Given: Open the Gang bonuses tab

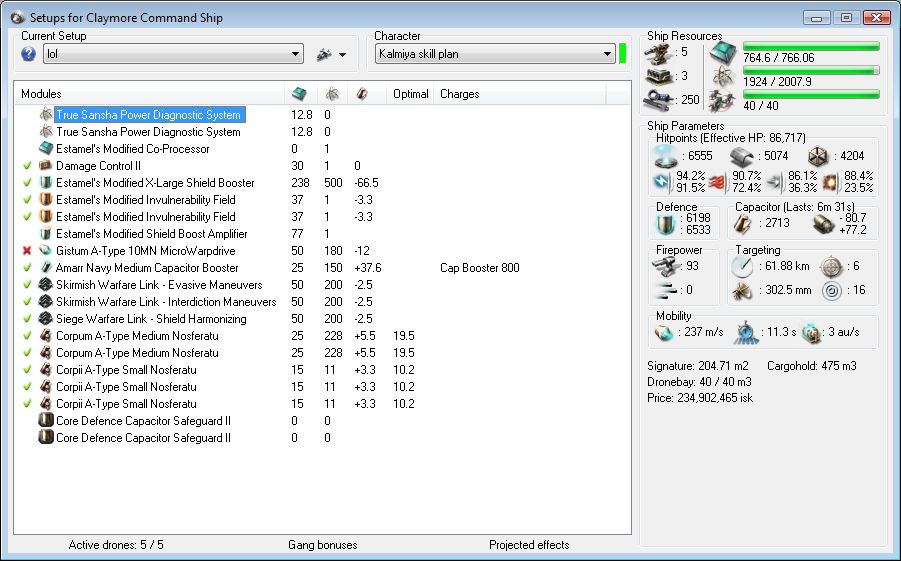Looking at the screenshot, I should click(x=322, y=545).
